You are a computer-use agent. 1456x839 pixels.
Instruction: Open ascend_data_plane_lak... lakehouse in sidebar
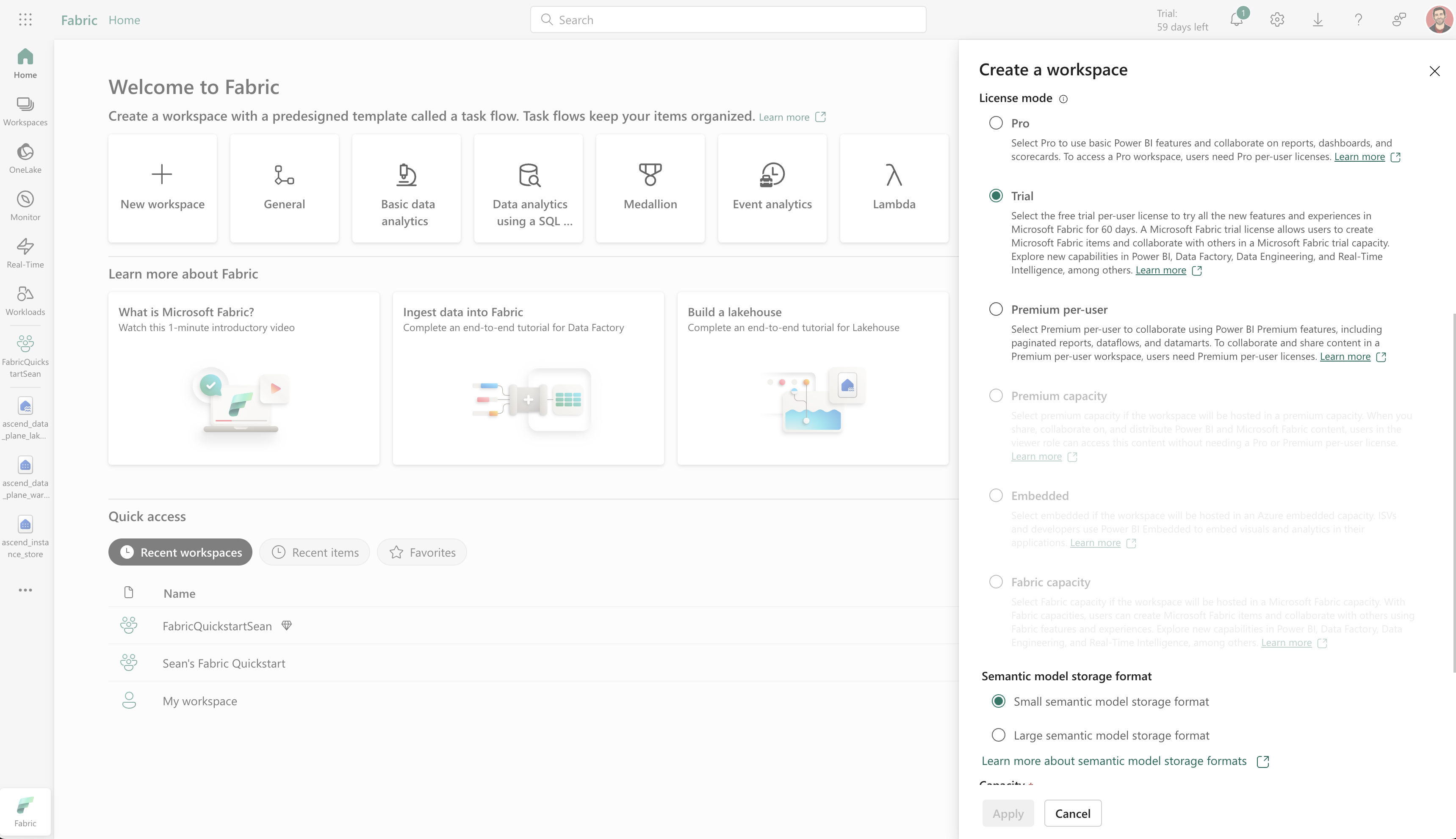[x=25, y=418]
